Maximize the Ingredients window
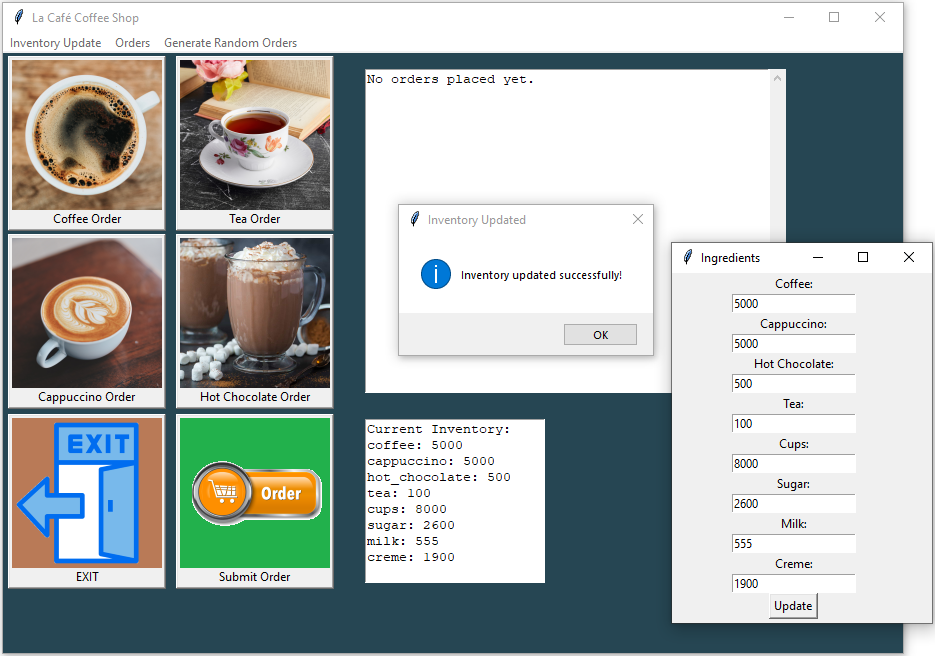935x656 pixels. 863,258
